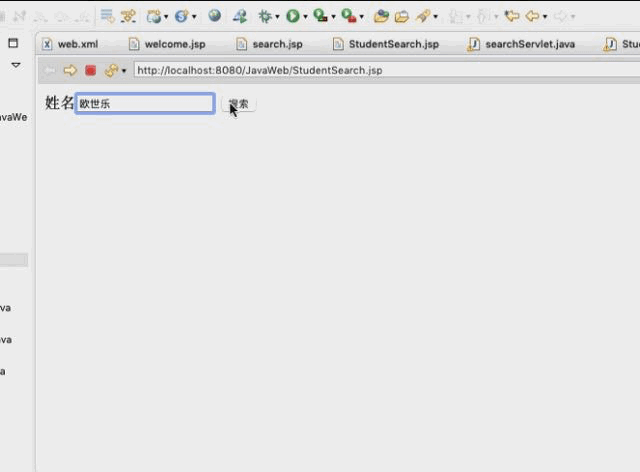This screenshot has width=640, height=472.
Task: Open the left panel view menu triangle
Action: coord(16,65)
